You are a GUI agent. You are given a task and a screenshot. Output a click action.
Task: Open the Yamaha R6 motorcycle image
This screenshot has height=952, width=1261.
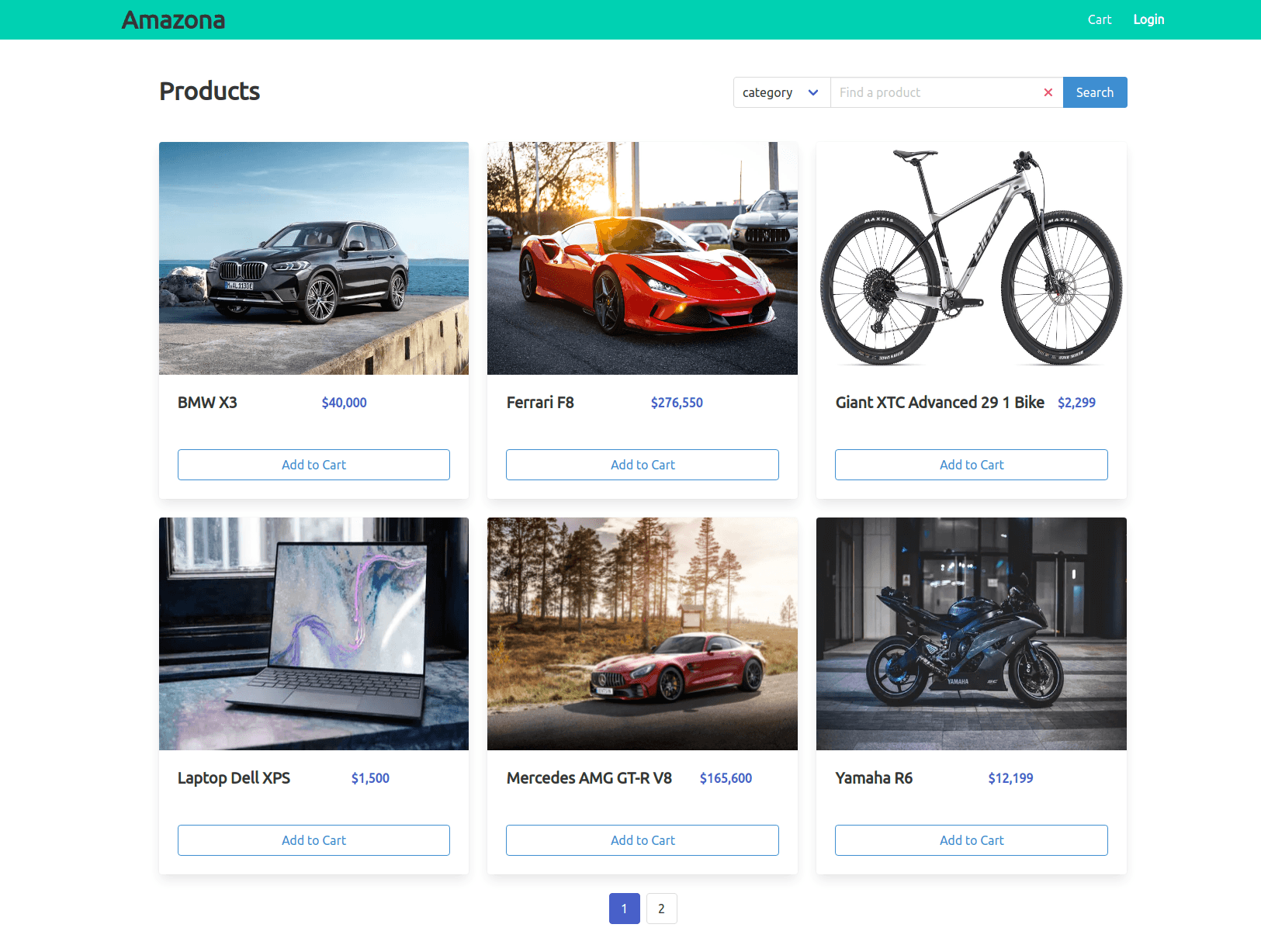972,634
